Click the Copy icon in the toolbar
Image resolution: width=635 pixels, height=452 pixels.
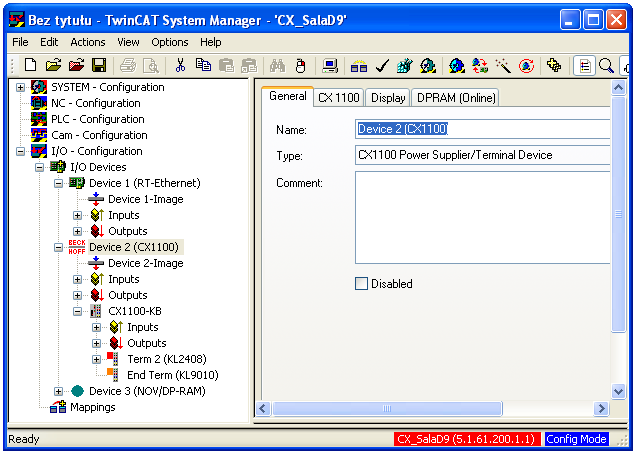[x=203, y=65]
